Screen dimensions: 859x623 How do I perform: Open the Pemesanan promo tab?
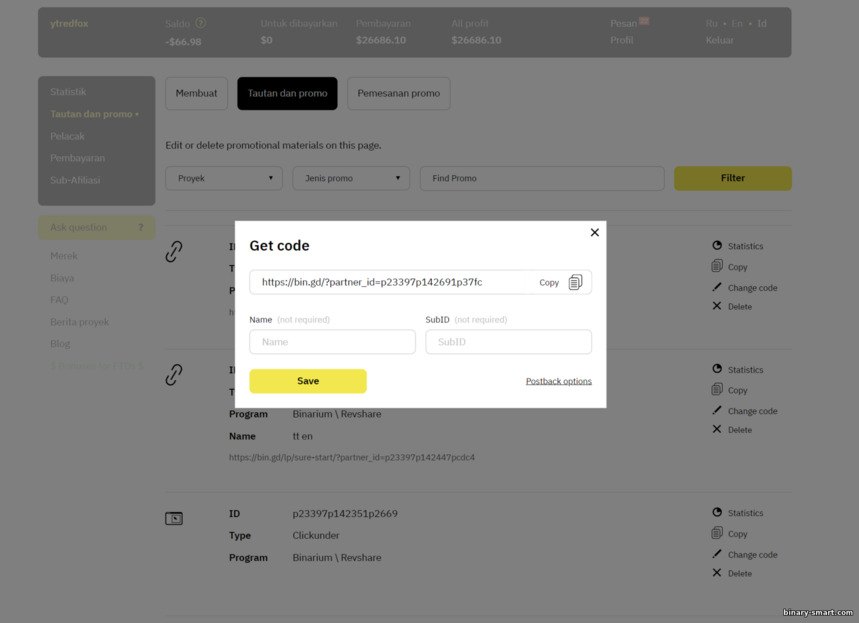[x=398, y=93]
